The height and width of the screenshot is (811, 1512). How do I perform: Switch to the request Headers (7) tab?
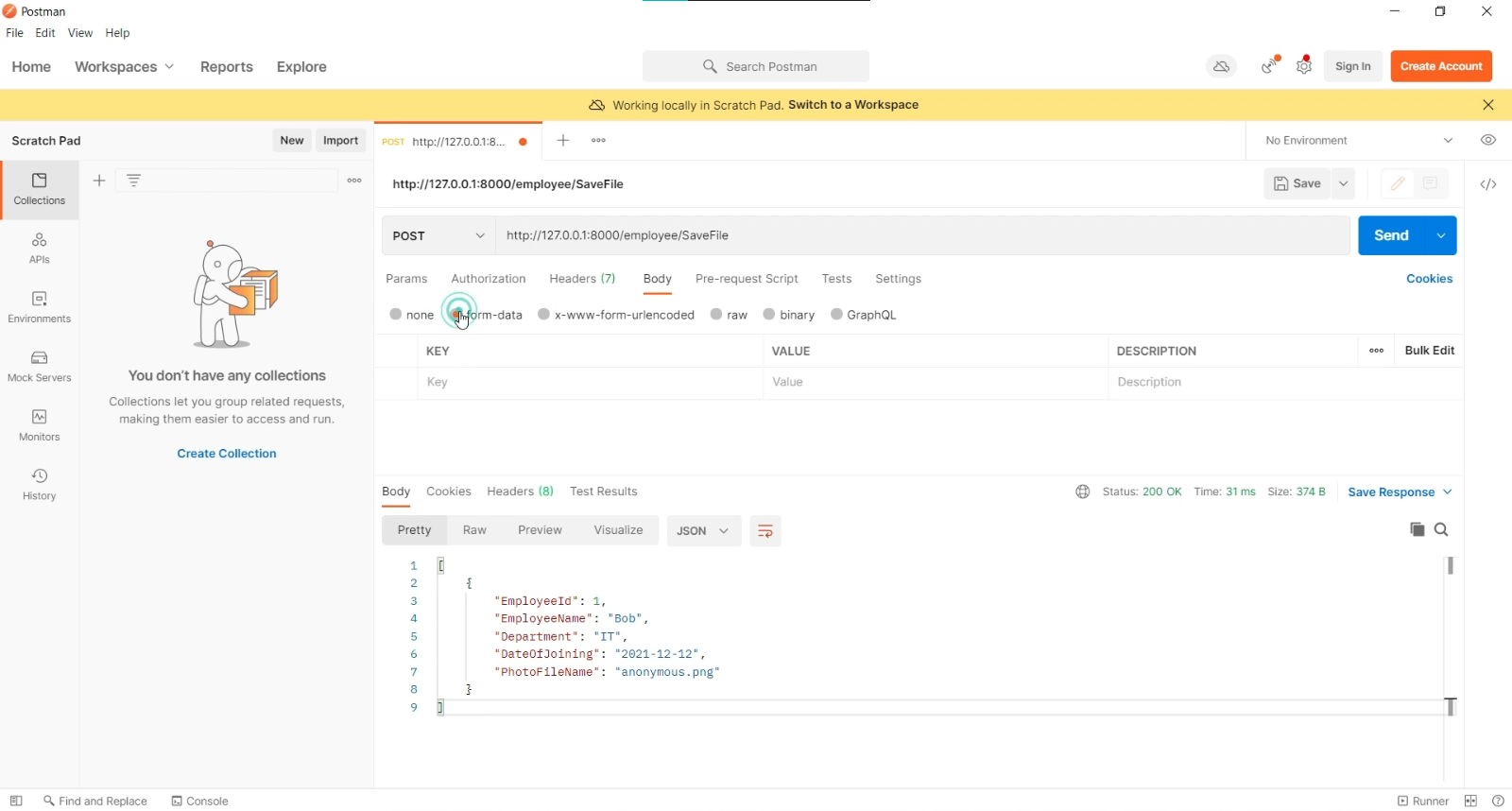tap(582, 279)
